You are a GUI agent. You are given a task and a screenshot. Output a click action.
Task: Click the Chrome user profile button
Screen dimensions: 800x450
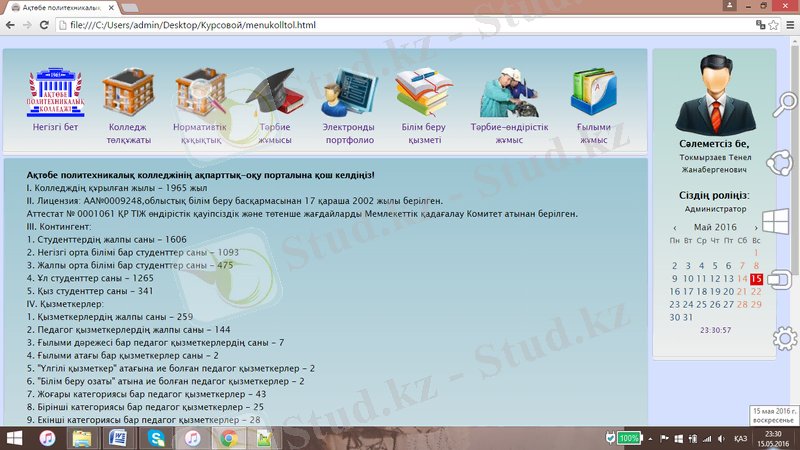tap(730, 6)
